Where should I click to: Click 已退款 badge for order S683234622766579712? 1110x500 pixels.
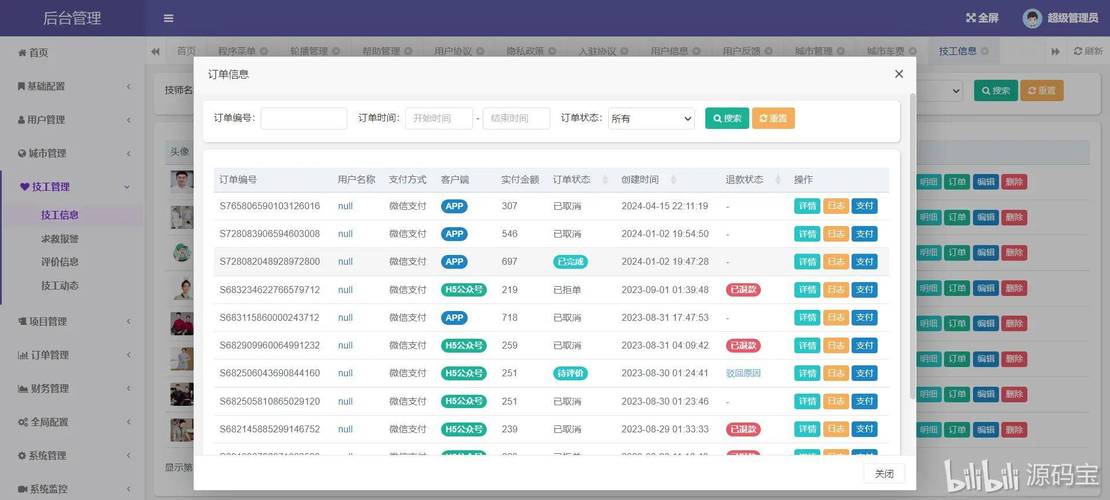(743, 290)
